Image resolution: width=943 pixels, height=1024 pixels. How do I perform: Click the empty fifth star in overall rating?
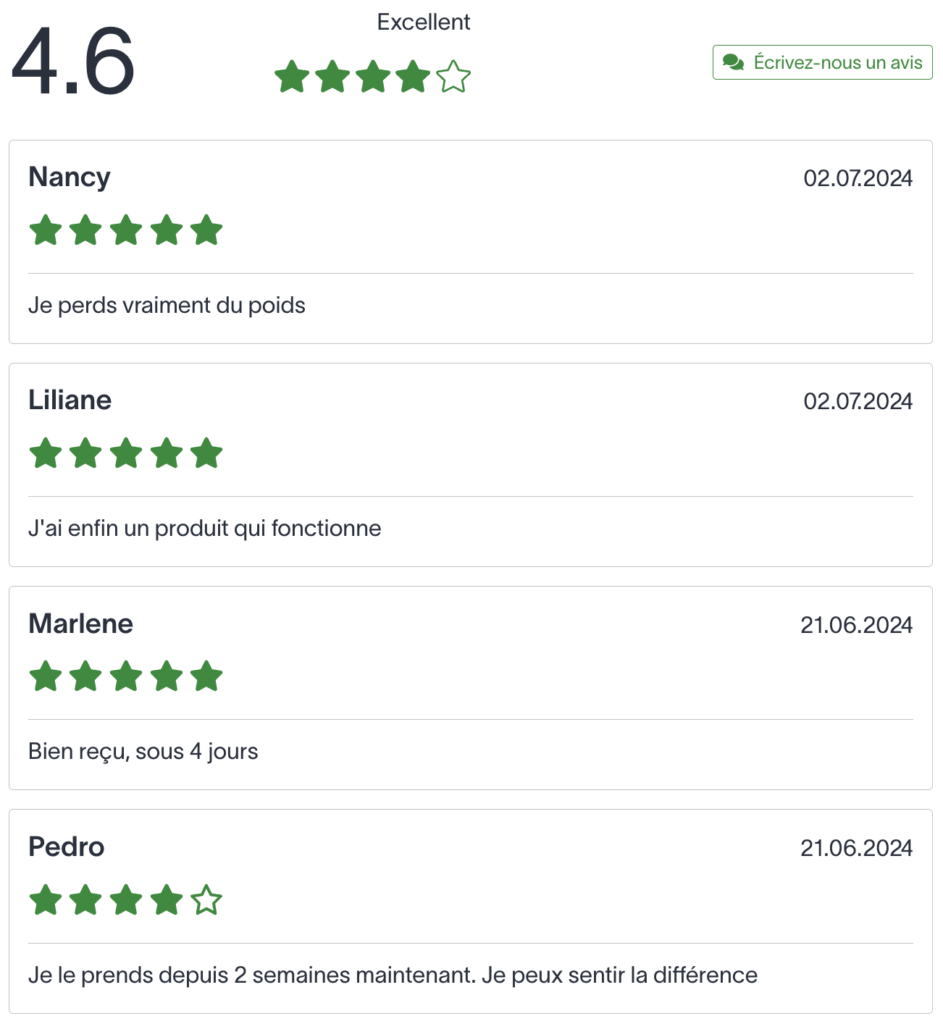pos(454,76)
